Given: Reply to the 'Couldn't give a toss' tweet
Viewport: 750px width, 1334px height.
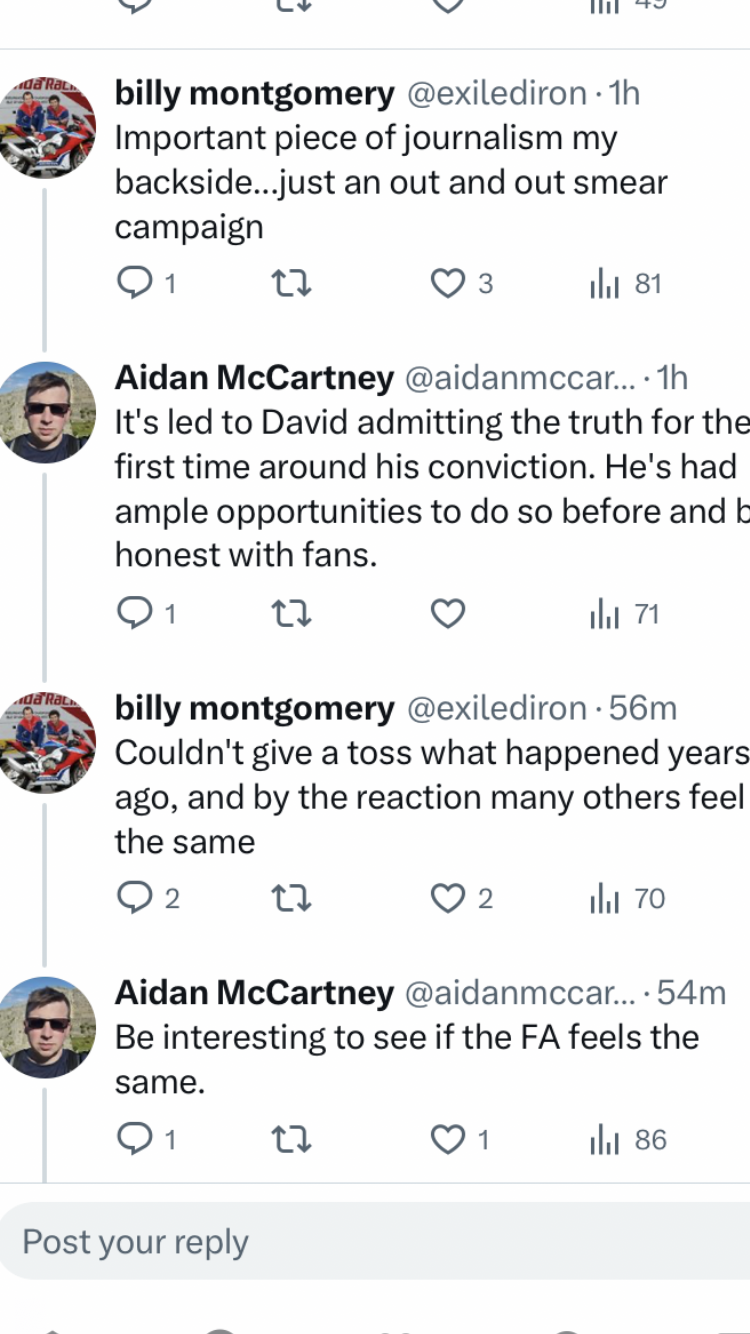Looking at the screenshot, I should click(133, 899).
